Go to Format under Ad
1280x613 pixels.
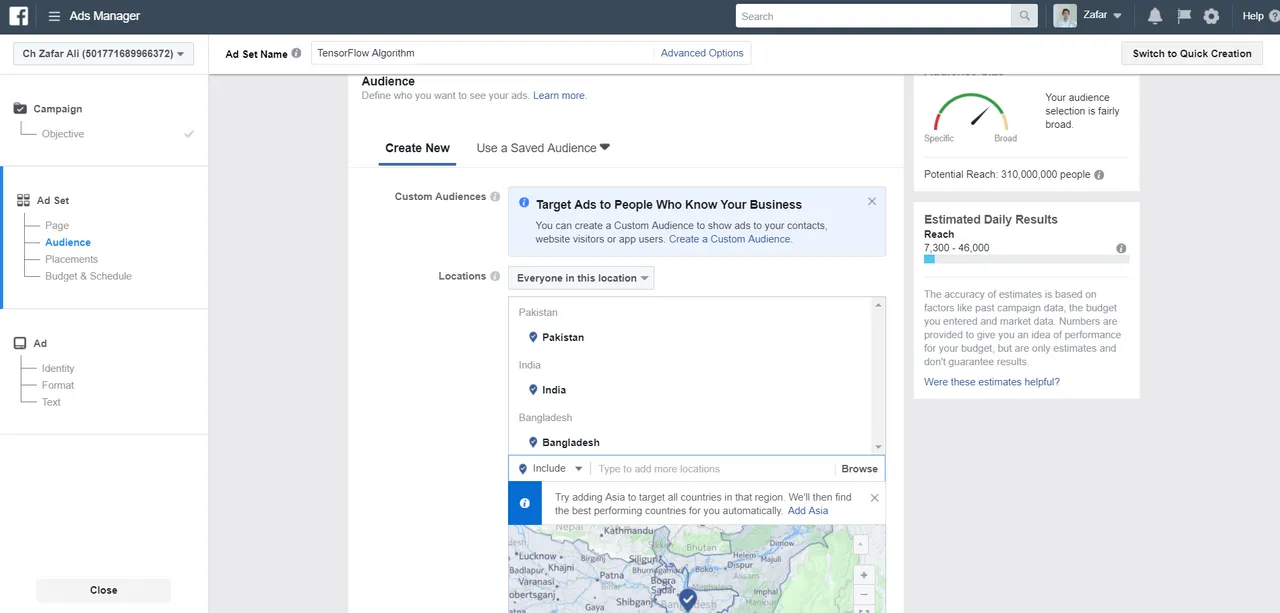58,385
